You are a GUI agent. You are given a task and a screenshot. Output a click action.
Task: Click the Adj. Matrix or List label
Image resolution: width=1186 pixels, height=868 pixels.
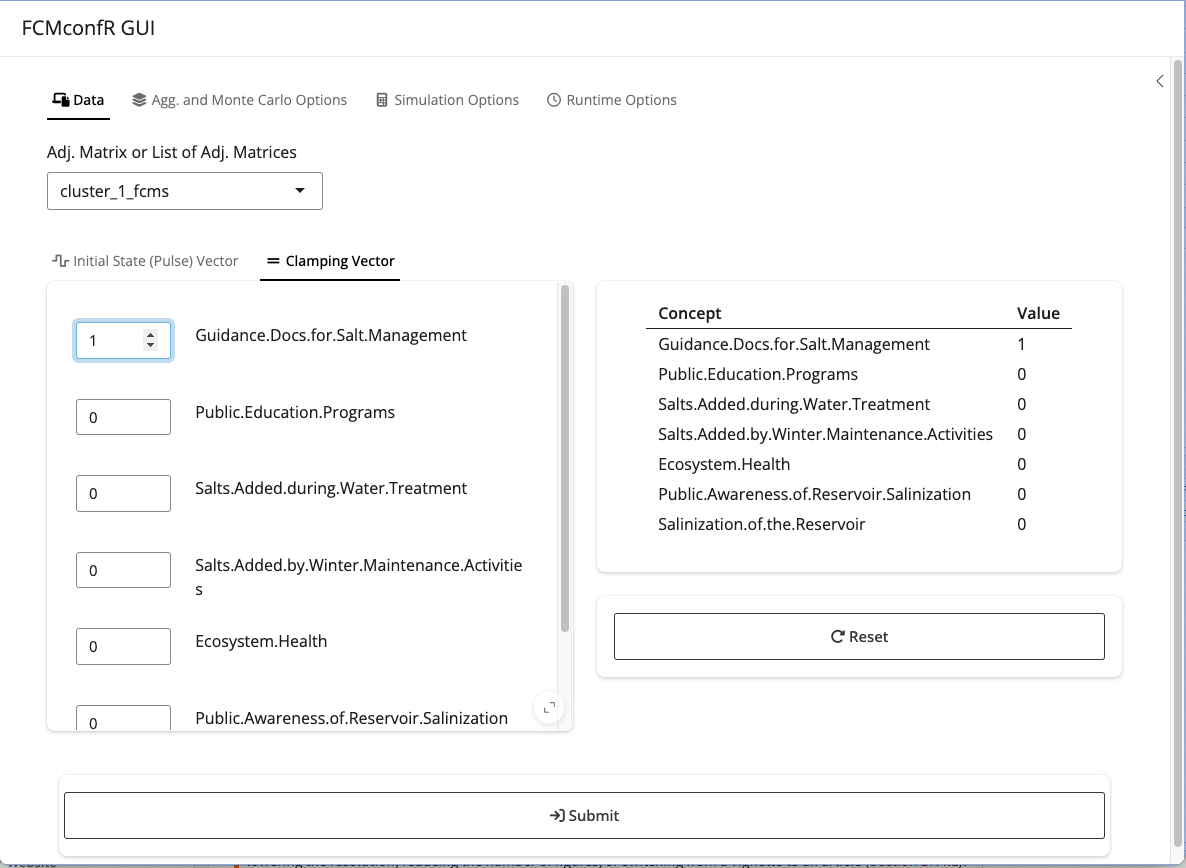tap(172, 152)
